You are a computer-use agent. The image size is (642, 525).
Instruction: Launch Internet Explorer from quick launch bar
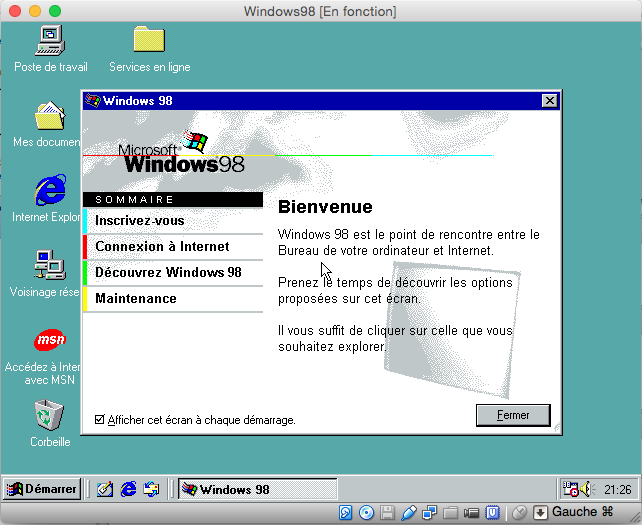(128, 489)
